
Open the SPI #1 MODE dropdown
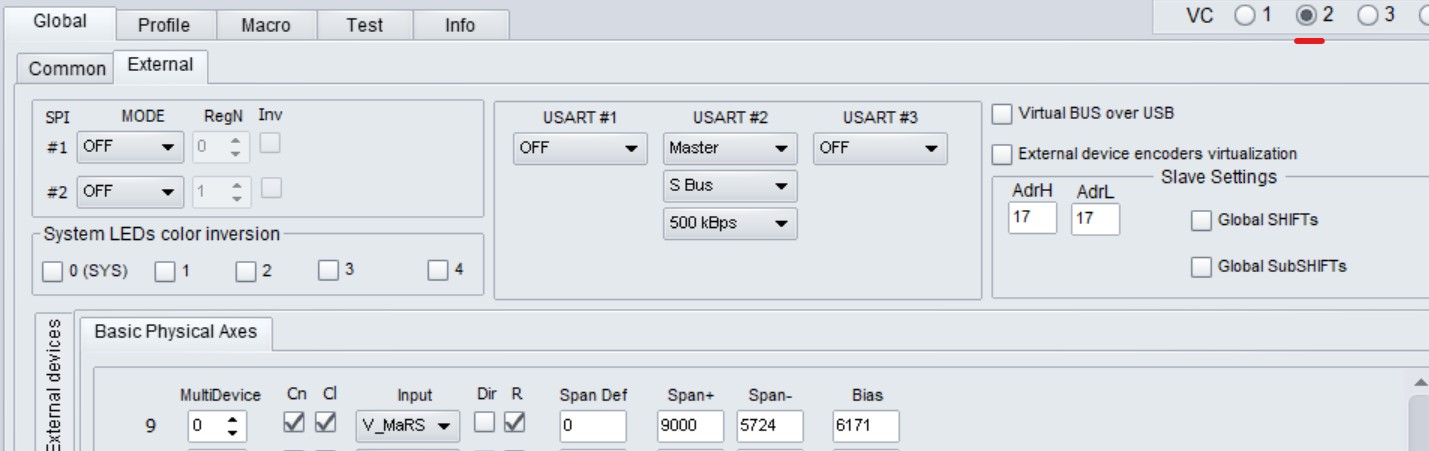click(130, 148)
